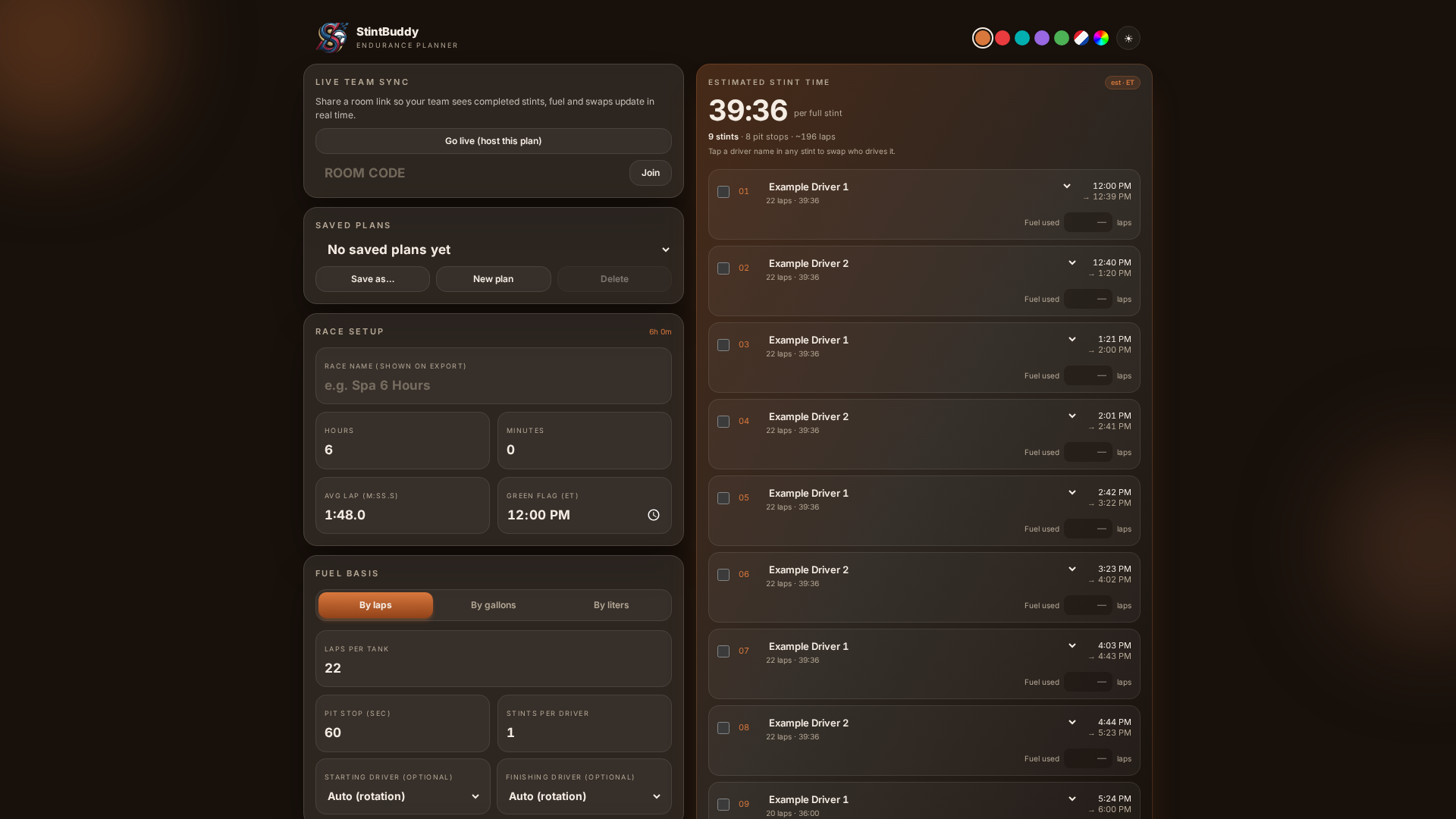Check the stint 07 checkbox
This screenshot has width=1456, height=819.
click(723, 651)
